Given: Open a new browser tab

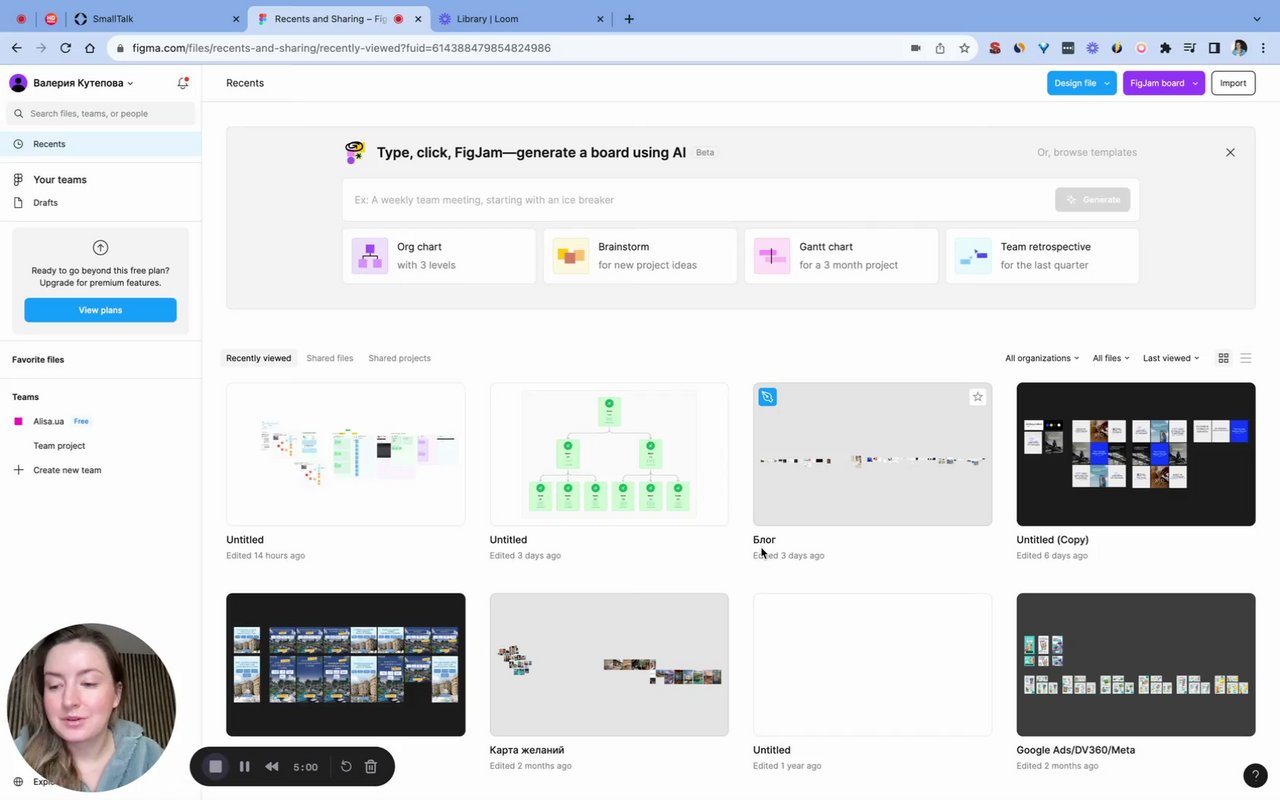Looking at the screenshot, I should coord(629,19).
